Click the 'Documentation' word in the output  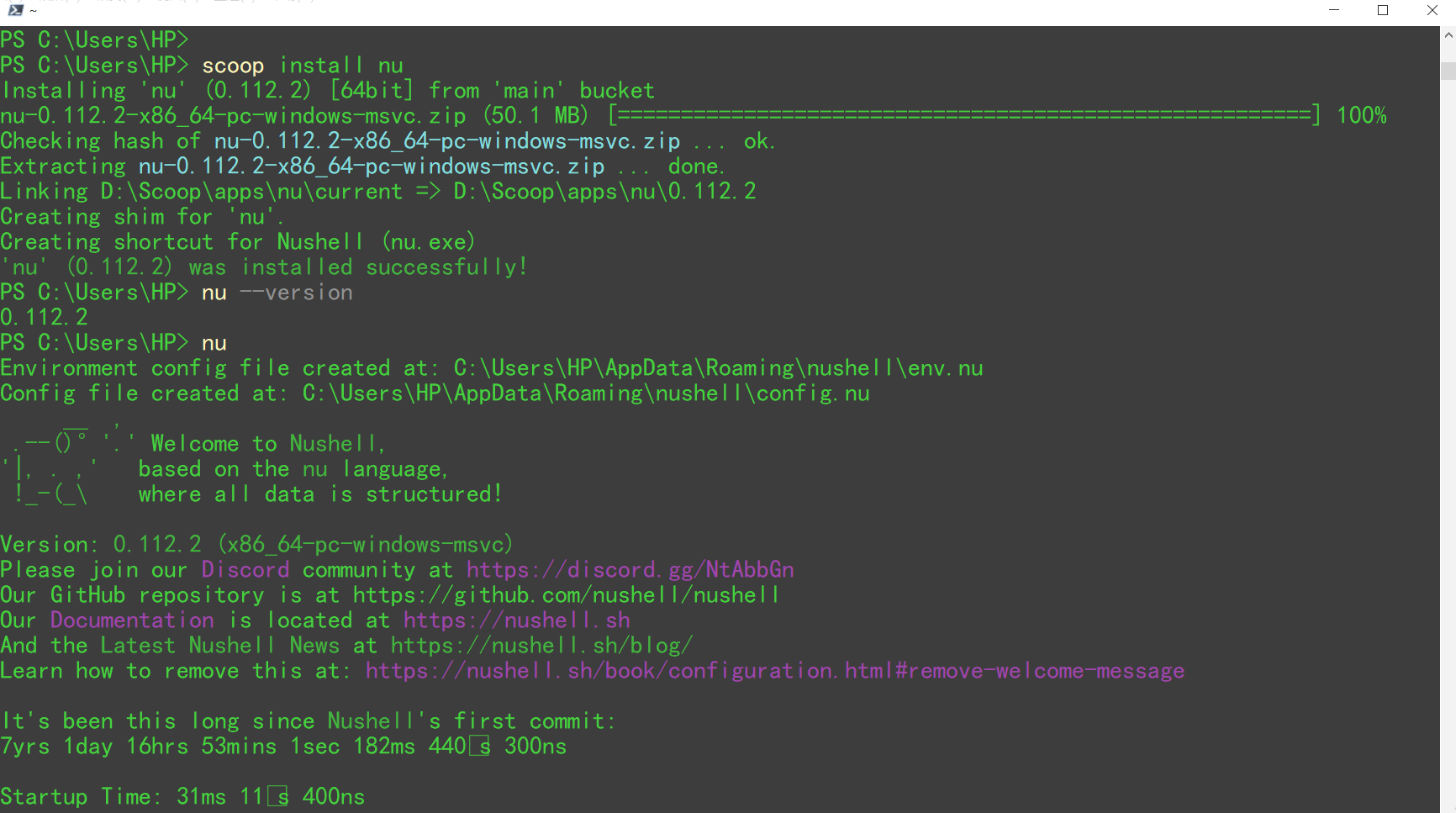(x=132, y=620)
